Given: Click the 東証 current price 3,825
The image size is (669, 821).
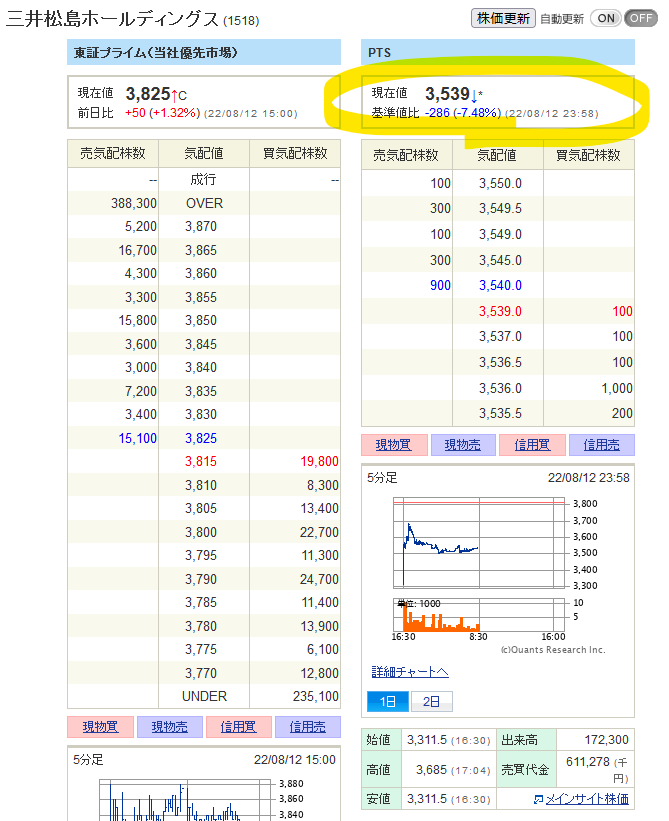Looking at the screenshot, I should click(148, 94).
